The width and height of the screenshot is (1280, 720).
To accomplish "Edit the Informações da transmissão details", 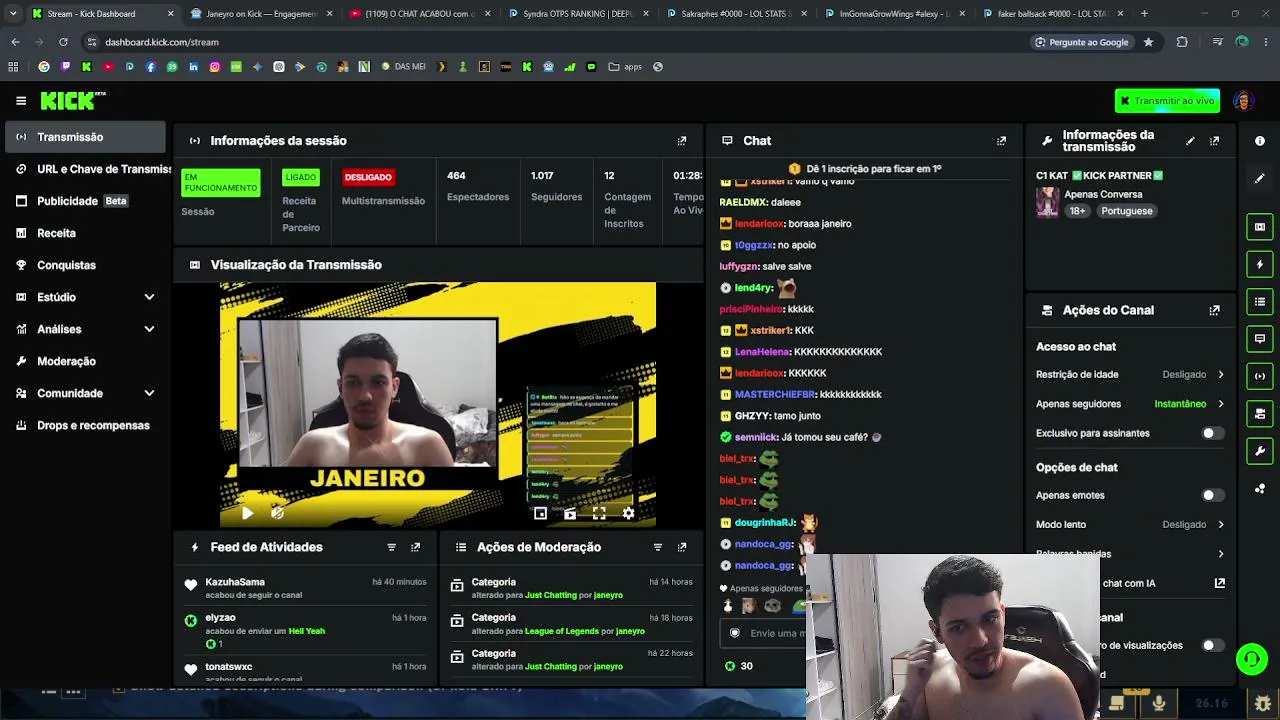I will pyautogui.click(x=1190, y=141).
